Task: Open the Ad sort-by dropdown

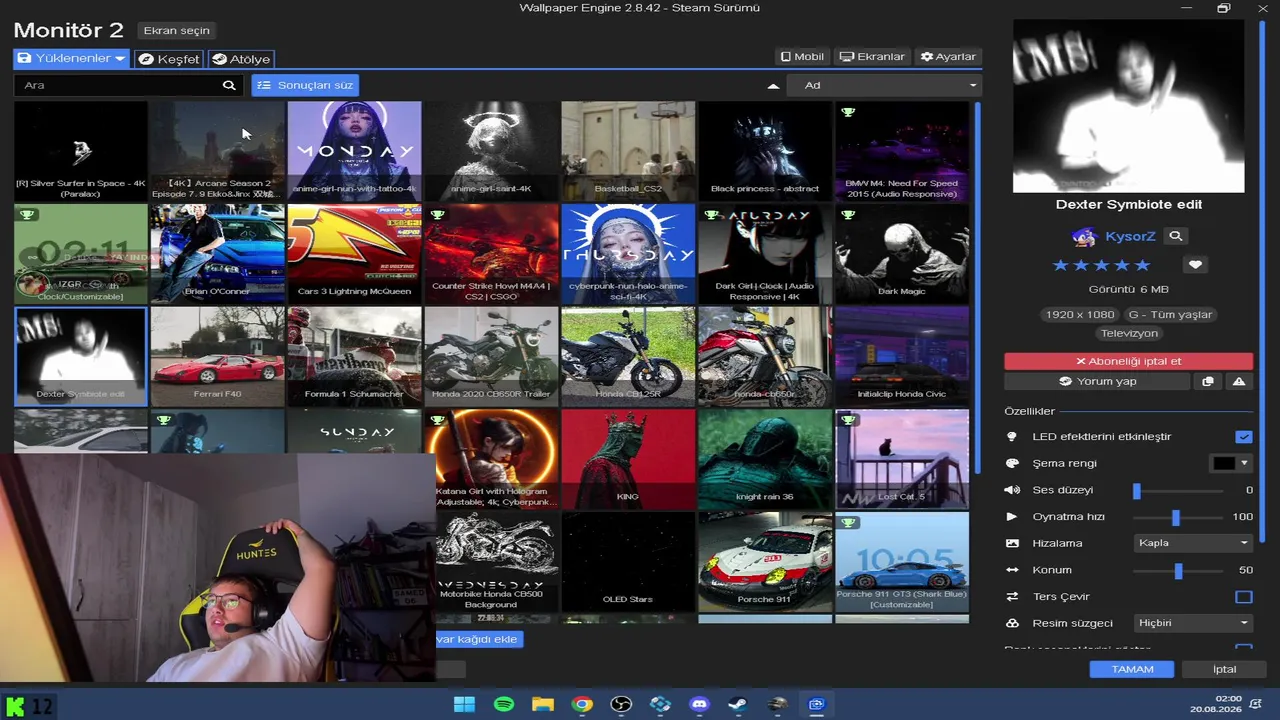Action: click(x=884, y=86)
